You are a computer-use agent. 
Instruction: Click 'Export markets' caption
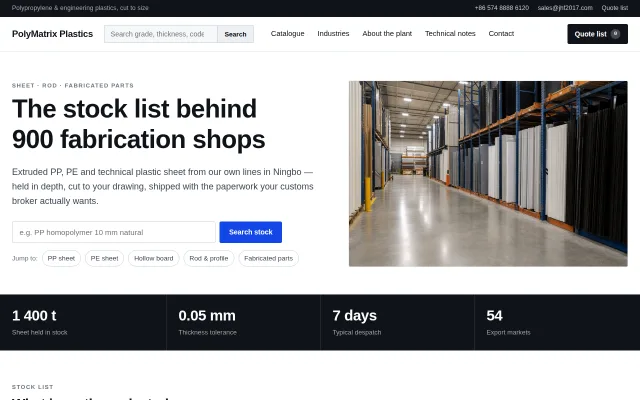coord(508,333)
